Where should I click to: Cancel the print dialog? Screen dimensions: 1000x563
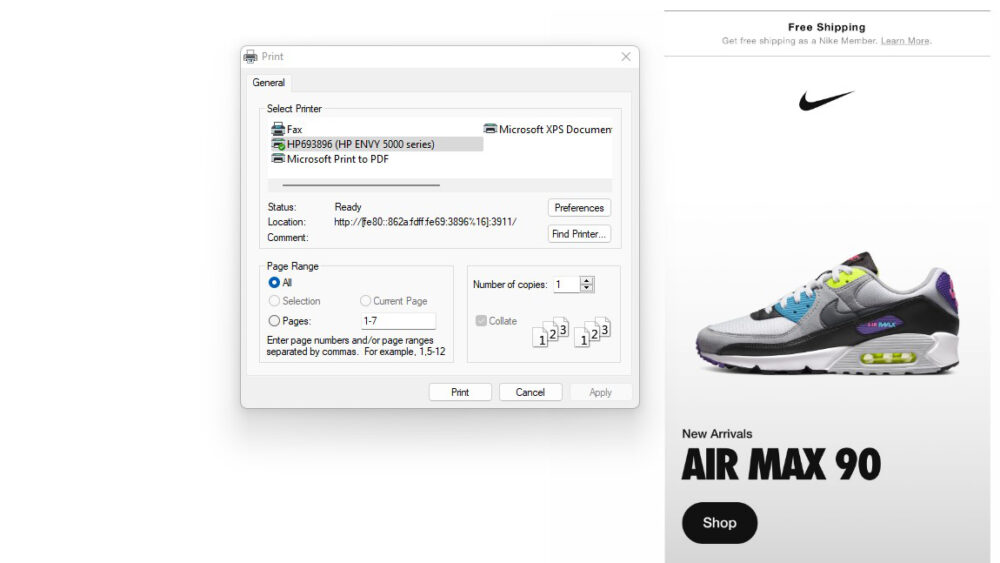530,392
